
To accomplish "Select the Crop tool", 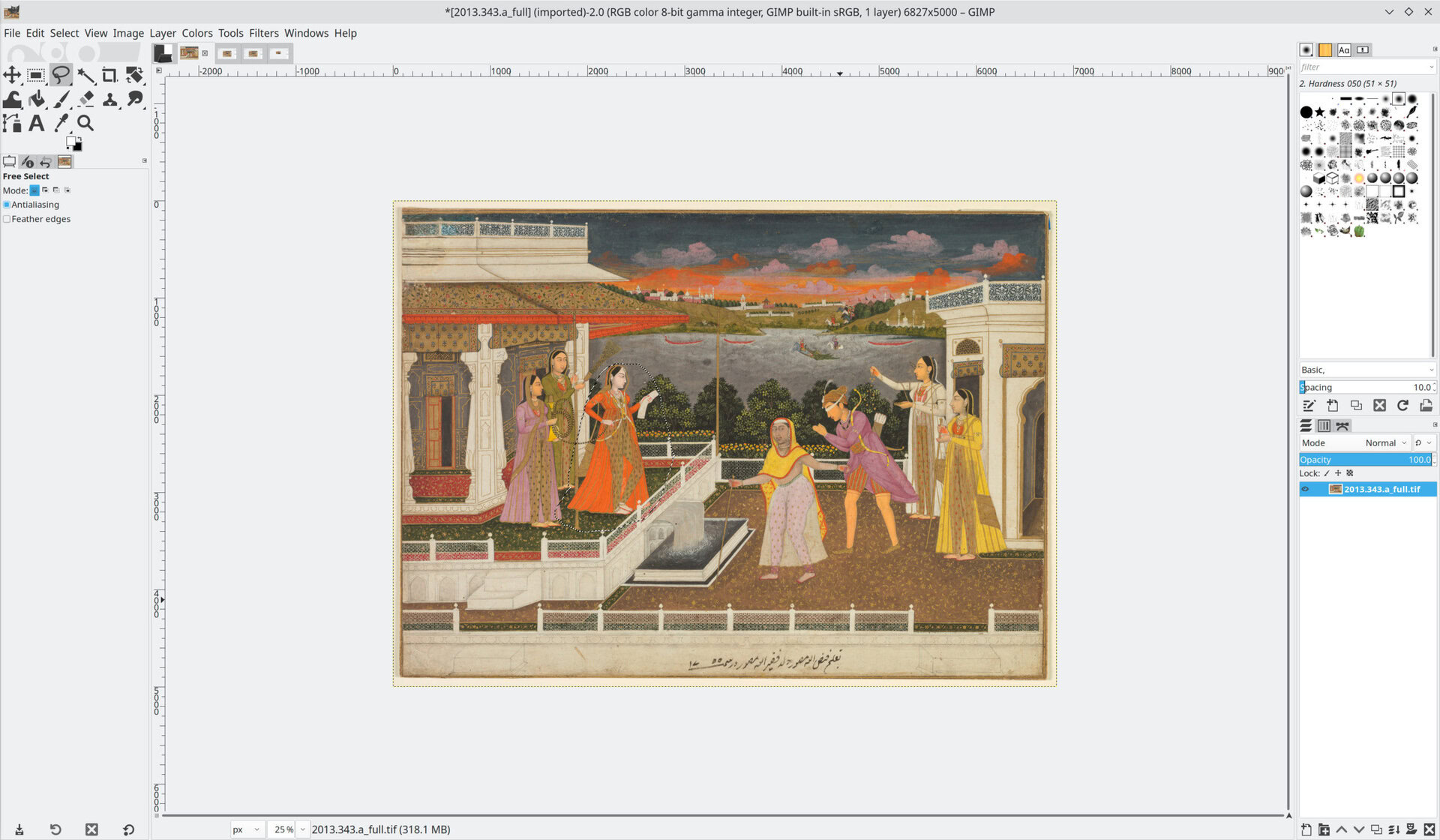I will [x=109, y=74].
